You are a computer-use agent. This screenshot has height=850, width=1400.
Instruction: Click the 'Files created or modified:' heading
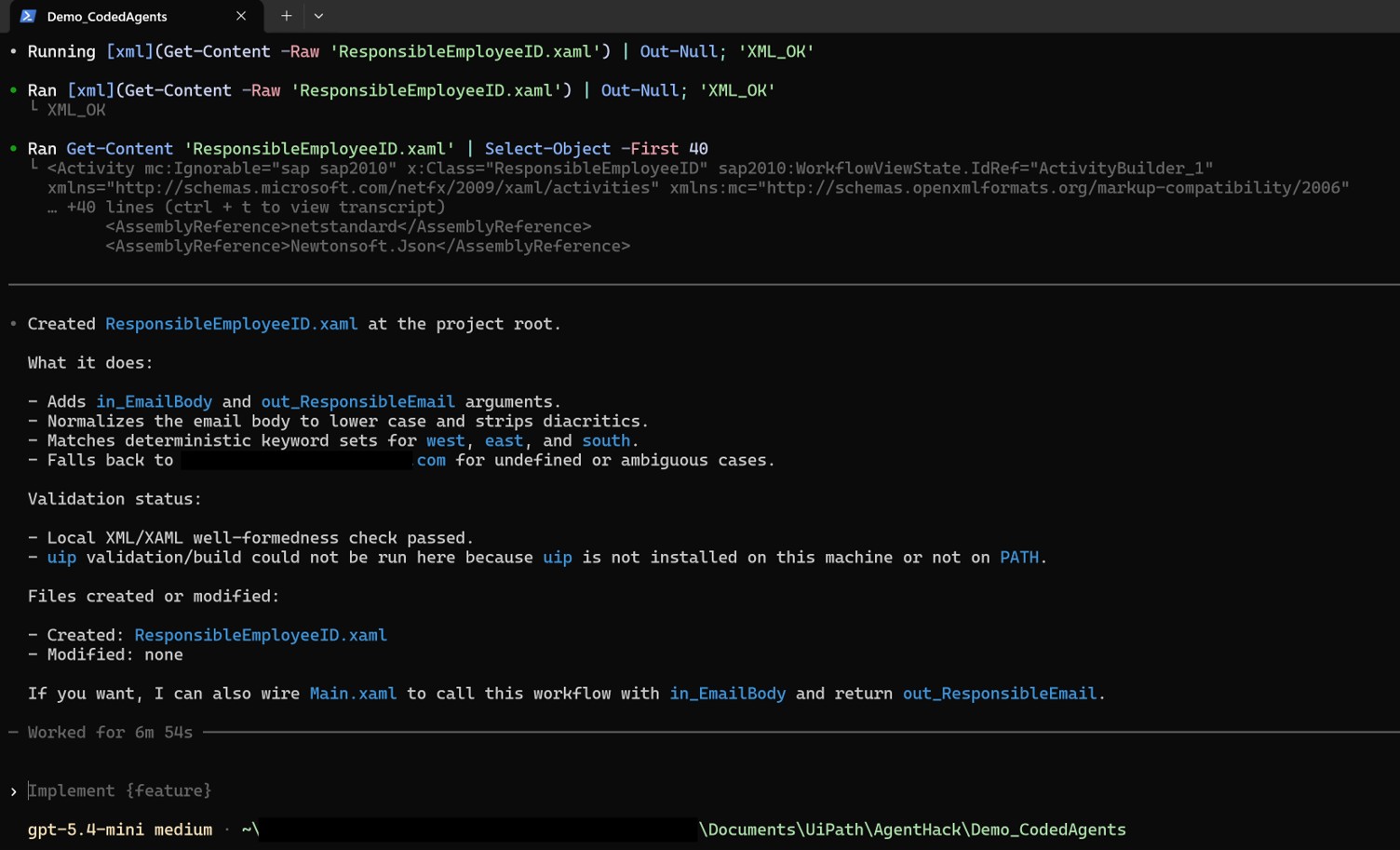click(x=154, y=597)
